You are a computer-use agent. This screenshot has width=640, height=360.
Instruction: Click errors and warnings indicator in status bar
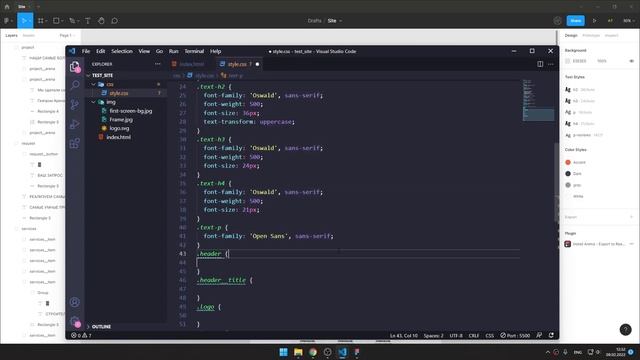coord(81,335)
